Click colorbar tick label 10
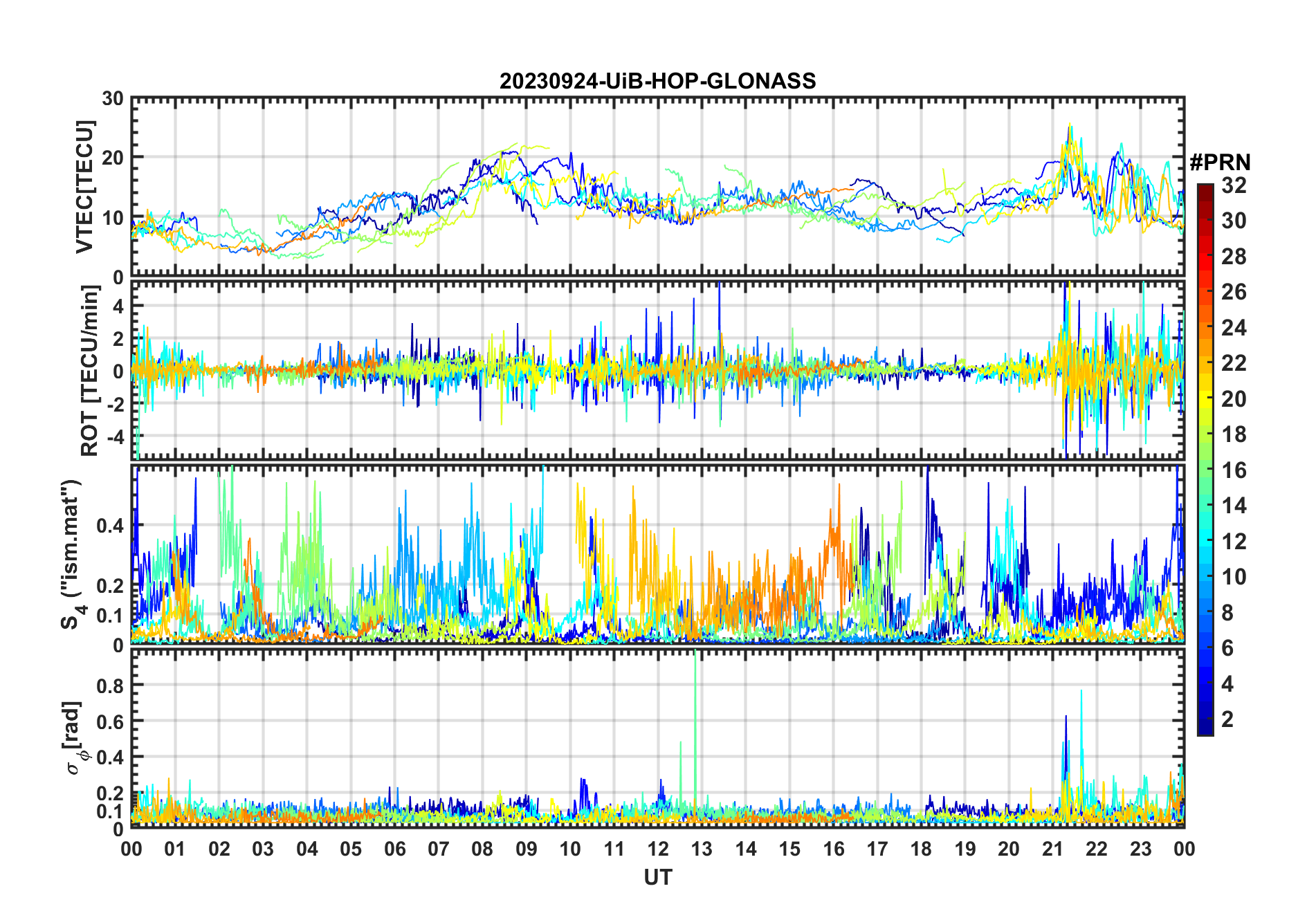The height and width of the screenshot is (920, 1316). point(1234,577)
